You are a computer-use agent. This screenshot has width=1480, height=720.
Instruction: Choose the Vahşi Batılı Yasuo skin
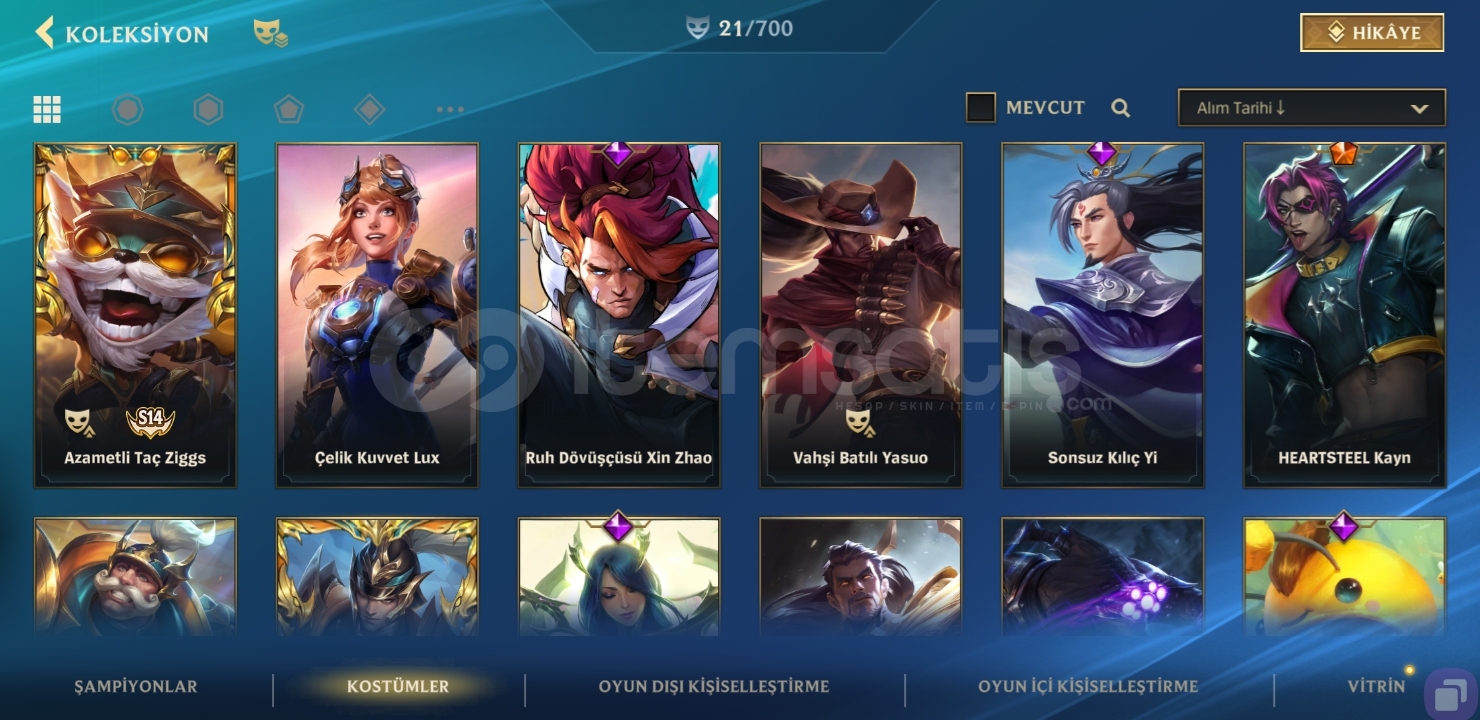[861, 315]
